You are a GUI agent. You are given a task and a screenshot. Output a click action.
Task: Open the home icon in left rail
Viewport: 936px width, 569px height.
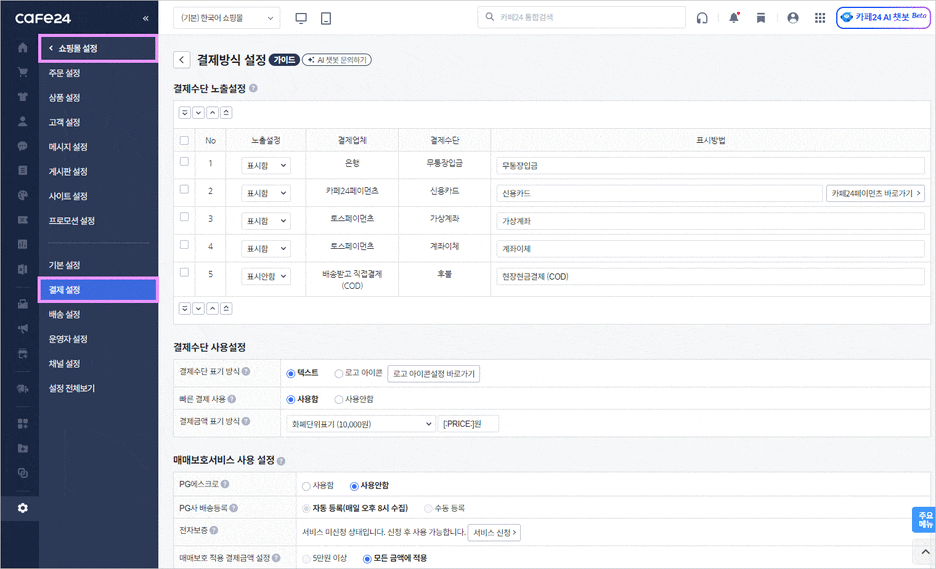[23, 48]
